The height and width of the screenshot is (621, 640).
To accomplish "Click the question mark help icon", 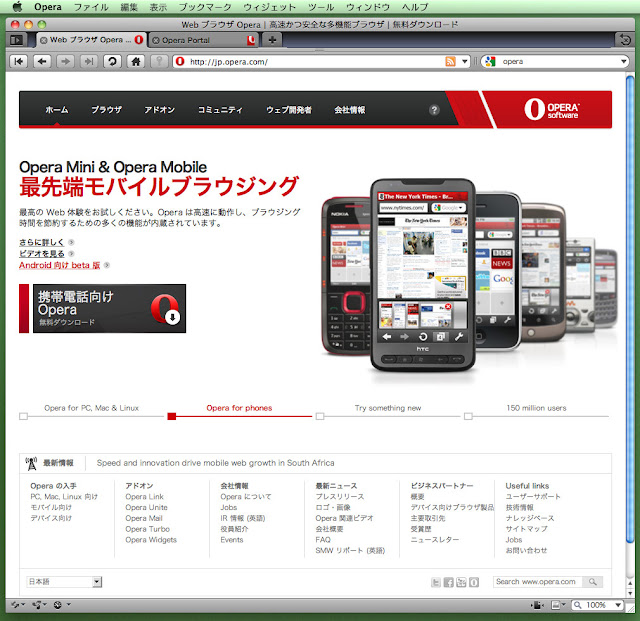I will tap(434, 110).
